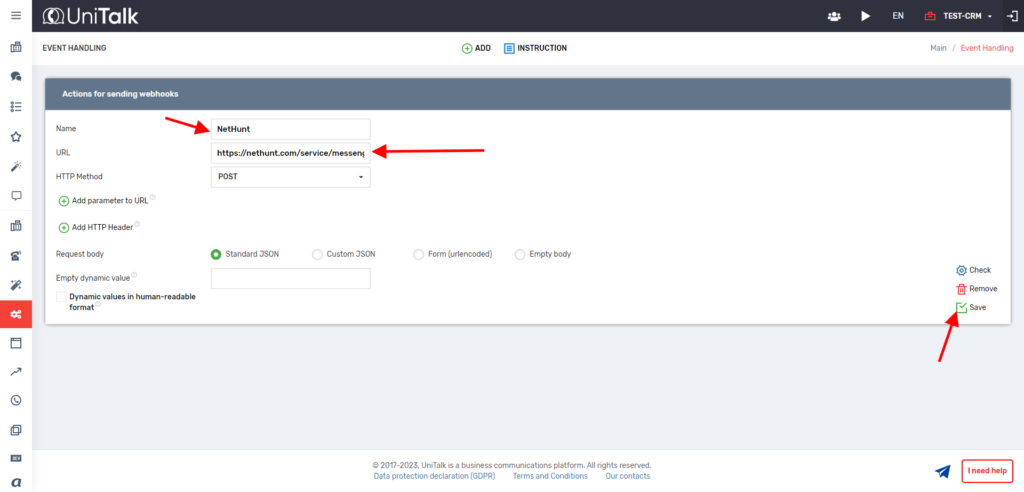Open the hamburger menu at top left
The width and height of the screenshot is (1024, 492).
click(16, 15)
